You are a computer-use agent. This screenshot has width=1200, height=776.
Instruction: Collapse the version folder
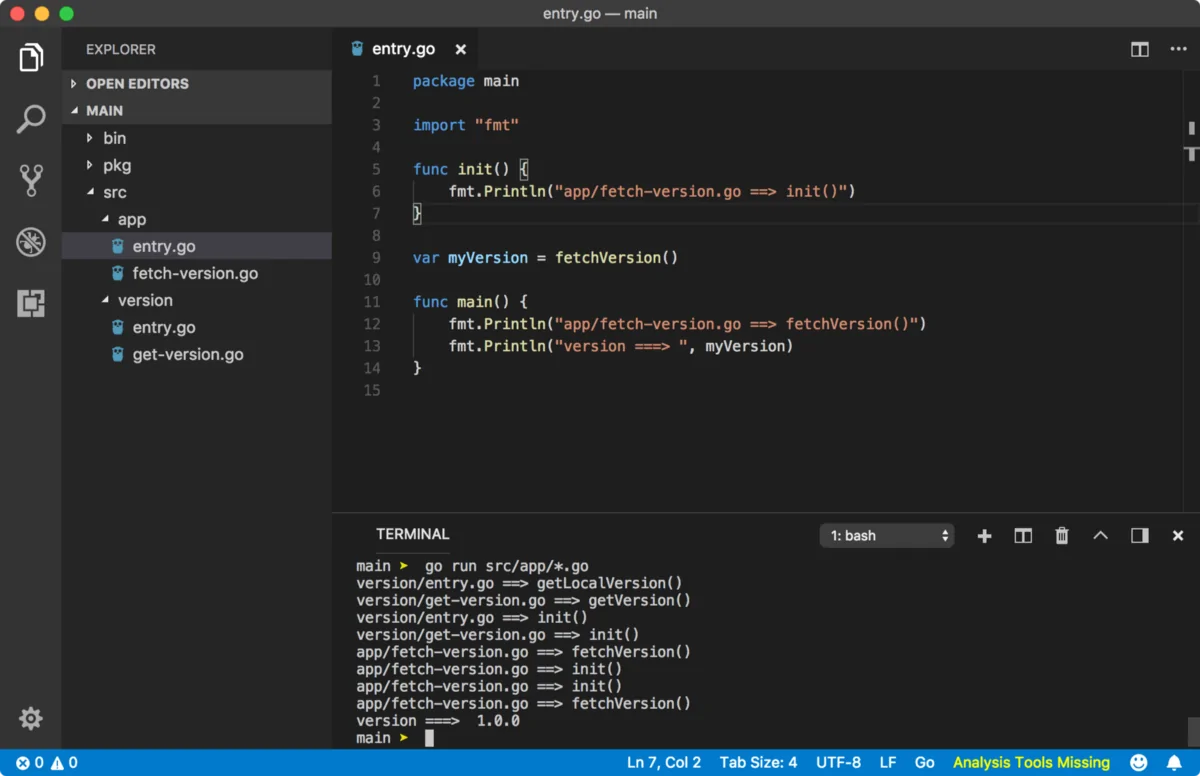(x=144, y=300)
